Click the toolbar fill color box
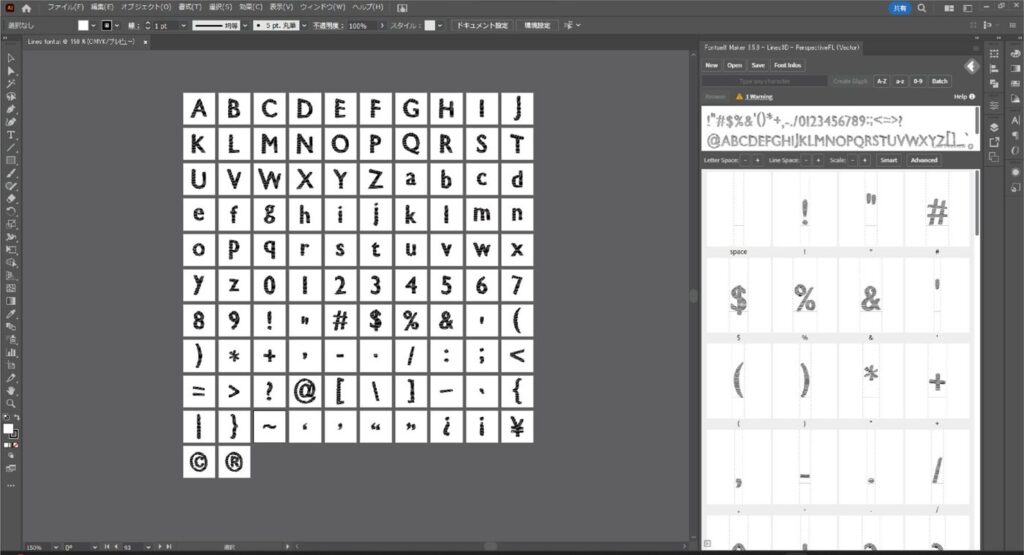The width and height of the screenshot is (1024, 555). click(8, 429)
